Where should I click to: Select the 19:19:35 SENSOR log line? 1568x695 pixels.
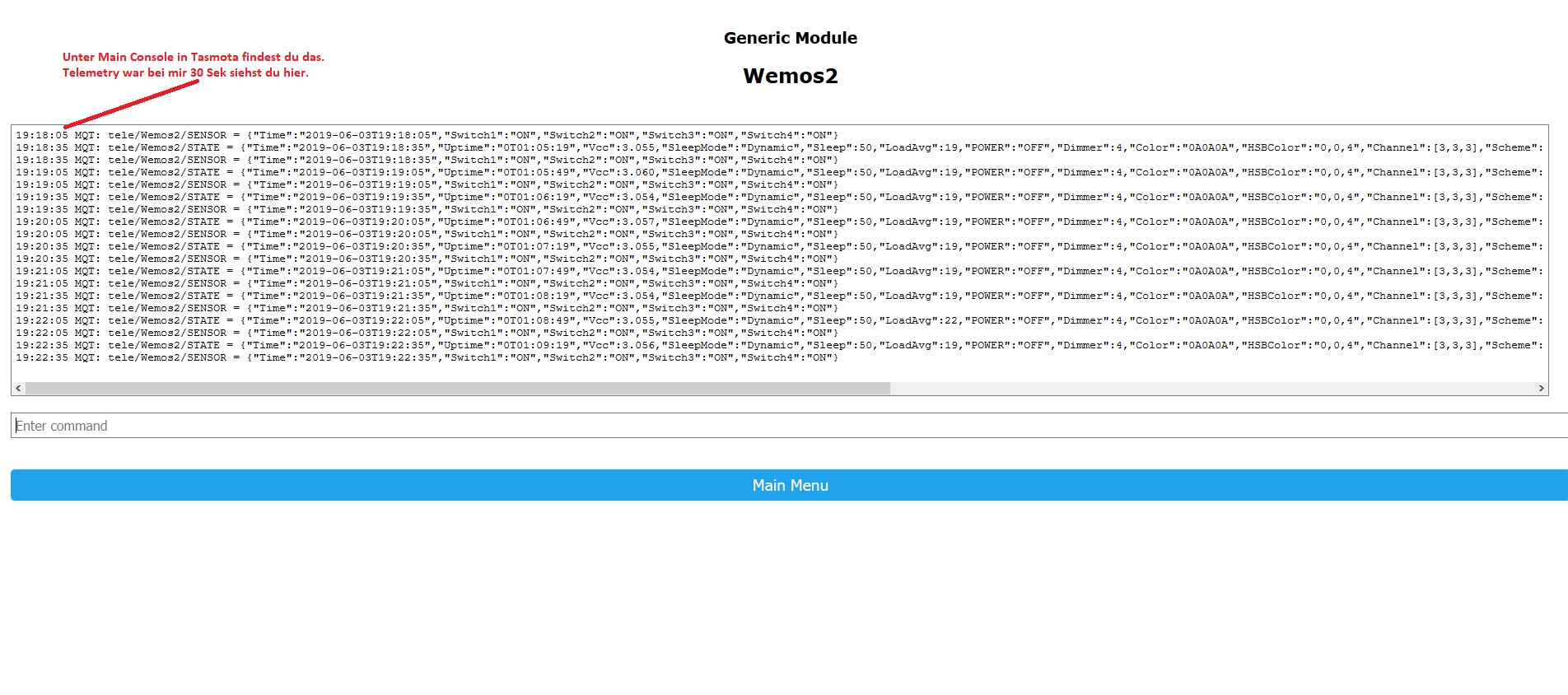point(427,209)
